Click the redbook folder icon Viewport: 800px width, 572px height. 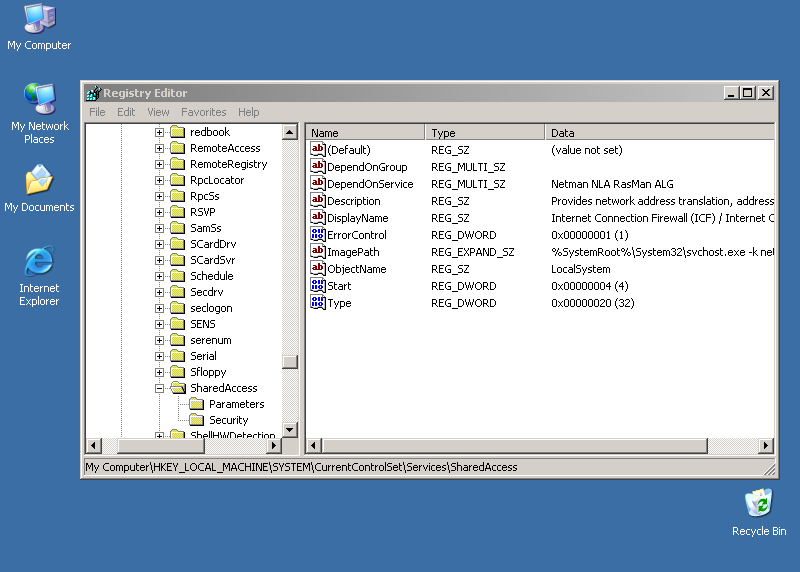coord(178,132)
